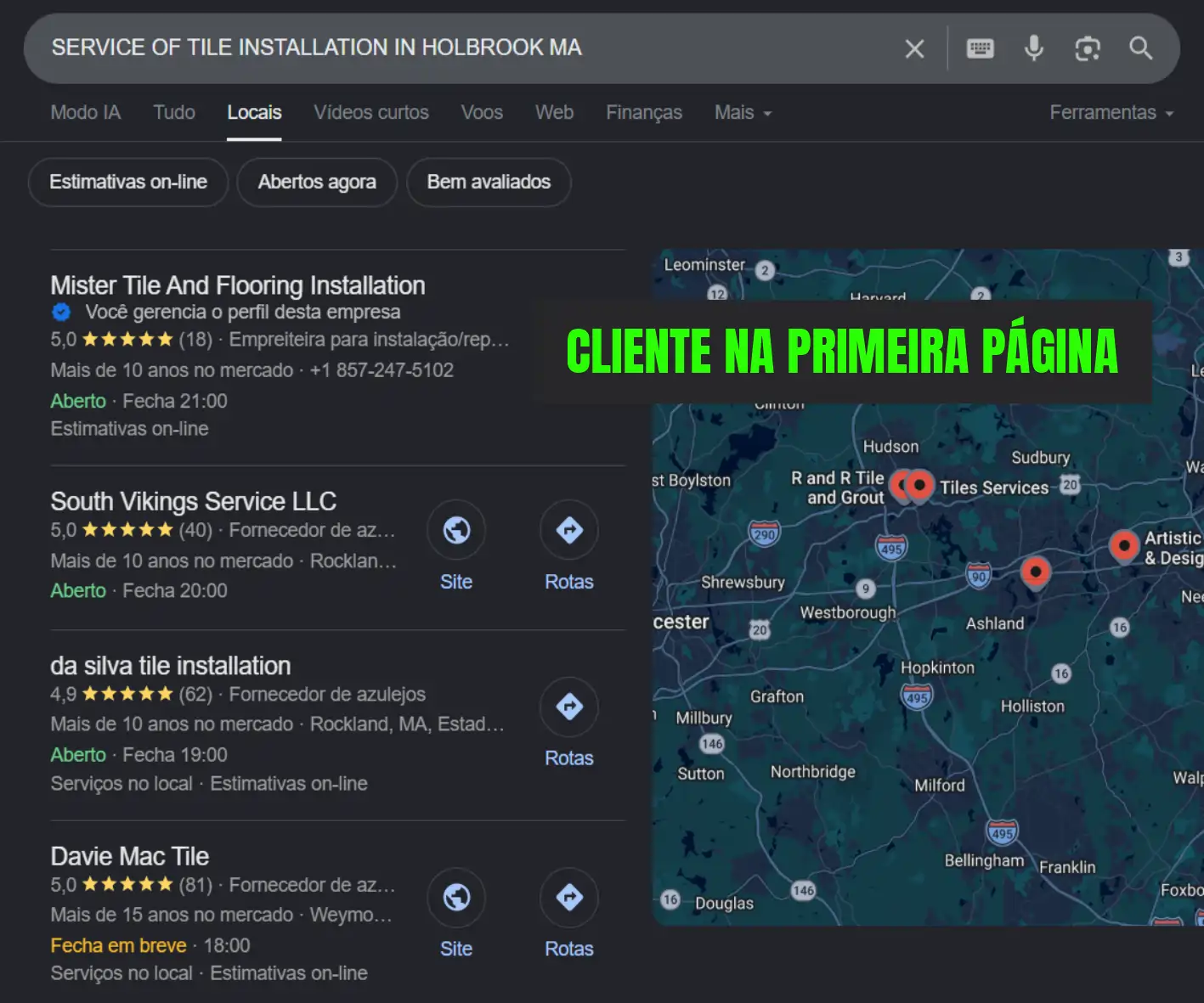1204x1003 pixels.
Task: Open the Ferramentas dropdown
Action: (1111, 112)
